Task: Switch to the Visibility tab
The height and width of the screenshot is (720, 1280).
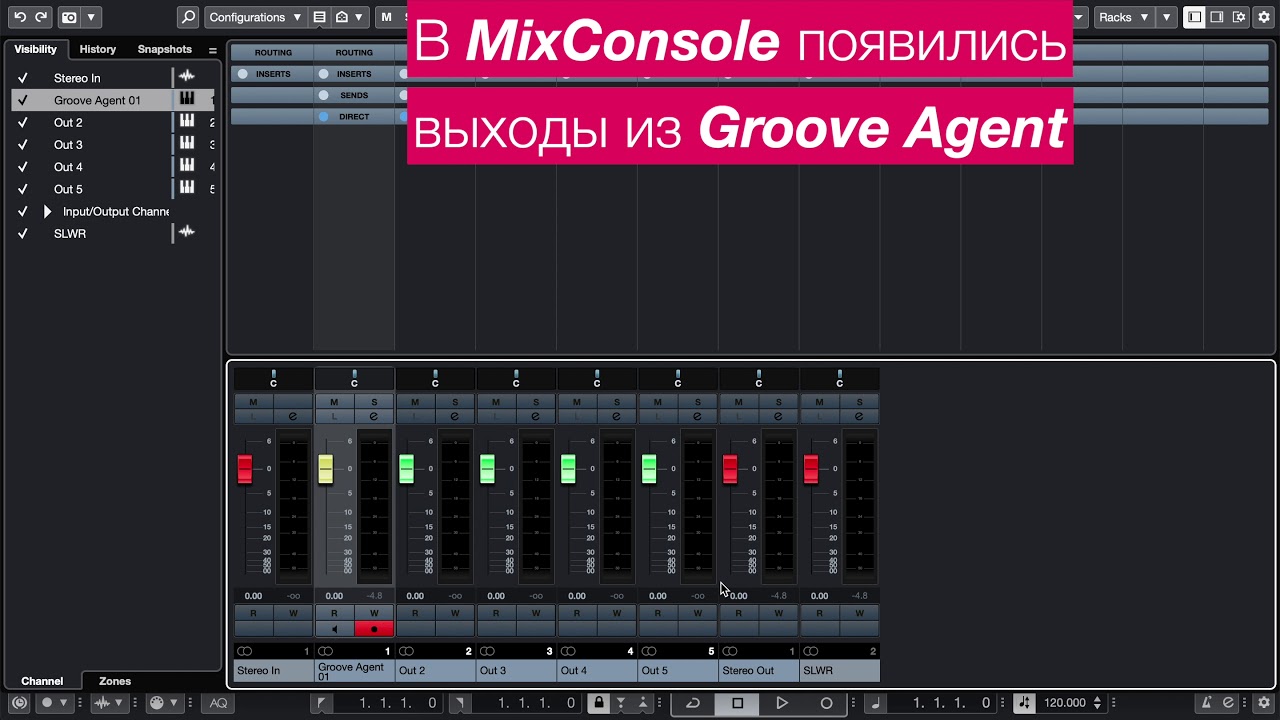Action: click(x=36, y=49)
